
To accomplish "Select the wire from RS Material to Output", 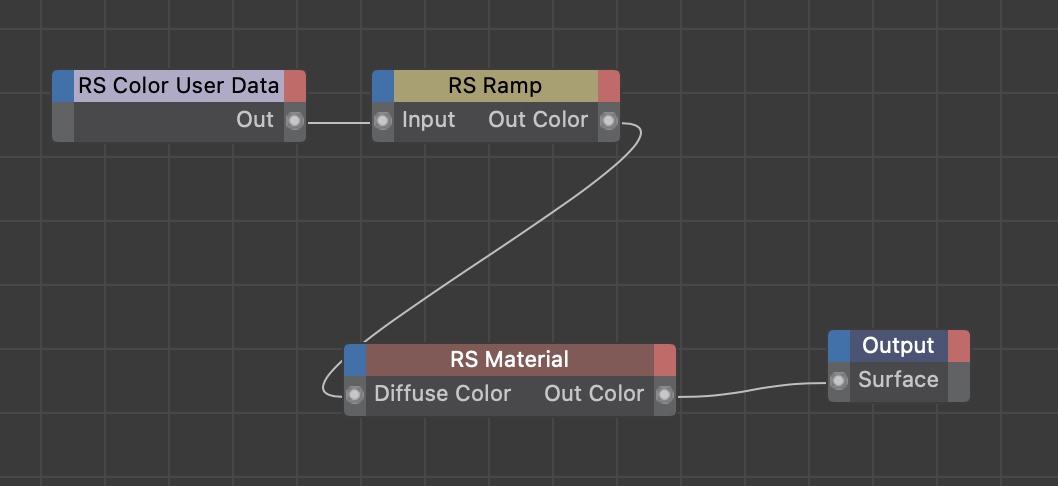I will 750,390.
